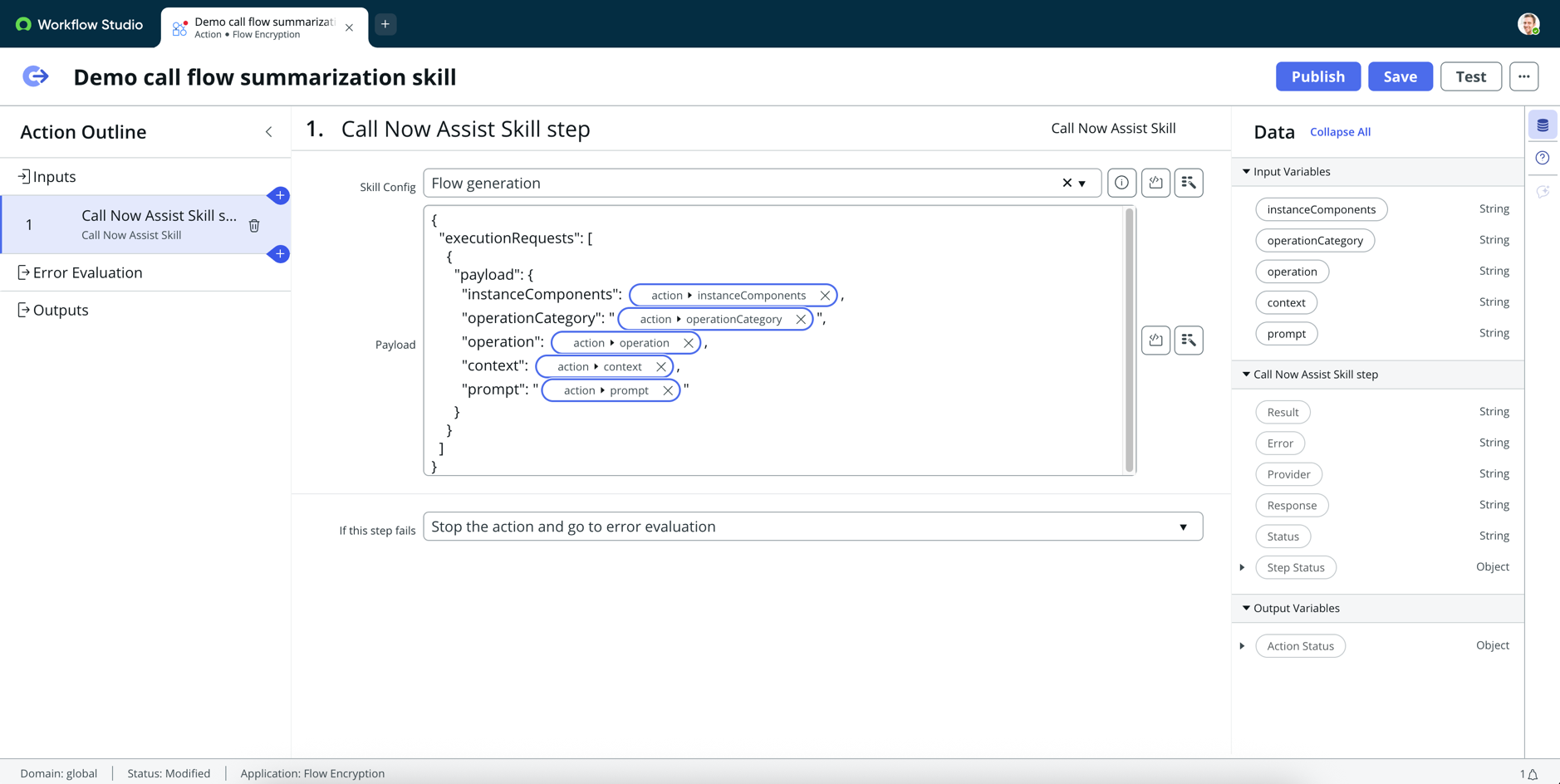Viewport: 1560px width, 784px height.
Task: Toggle the script icon next to Skill Config
Action: pos(1155,183)
